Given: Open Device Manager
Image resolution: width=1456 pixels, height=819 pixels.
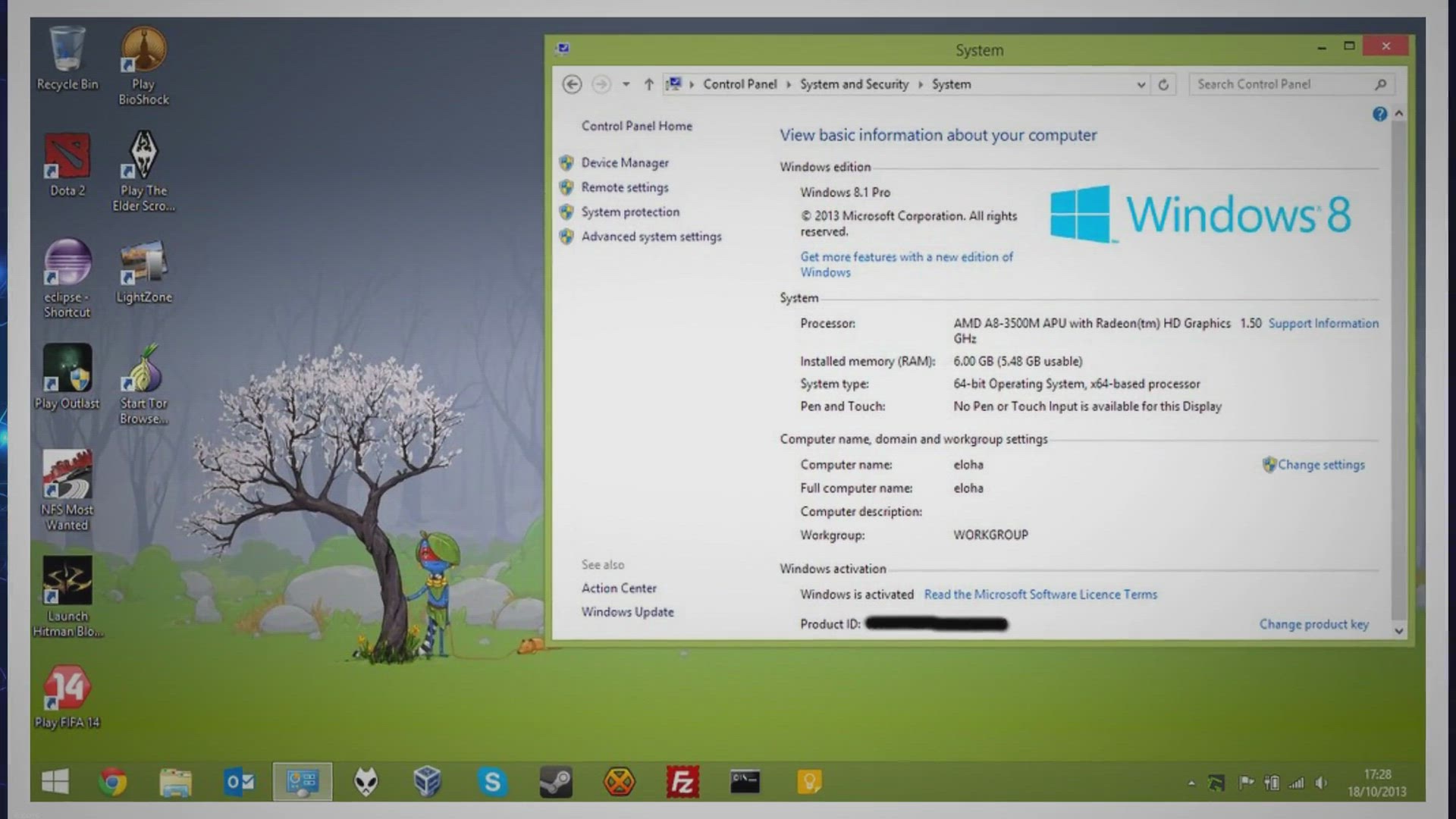Looking at the screenshot, I should pyautogui.click(x=625, y=162).
